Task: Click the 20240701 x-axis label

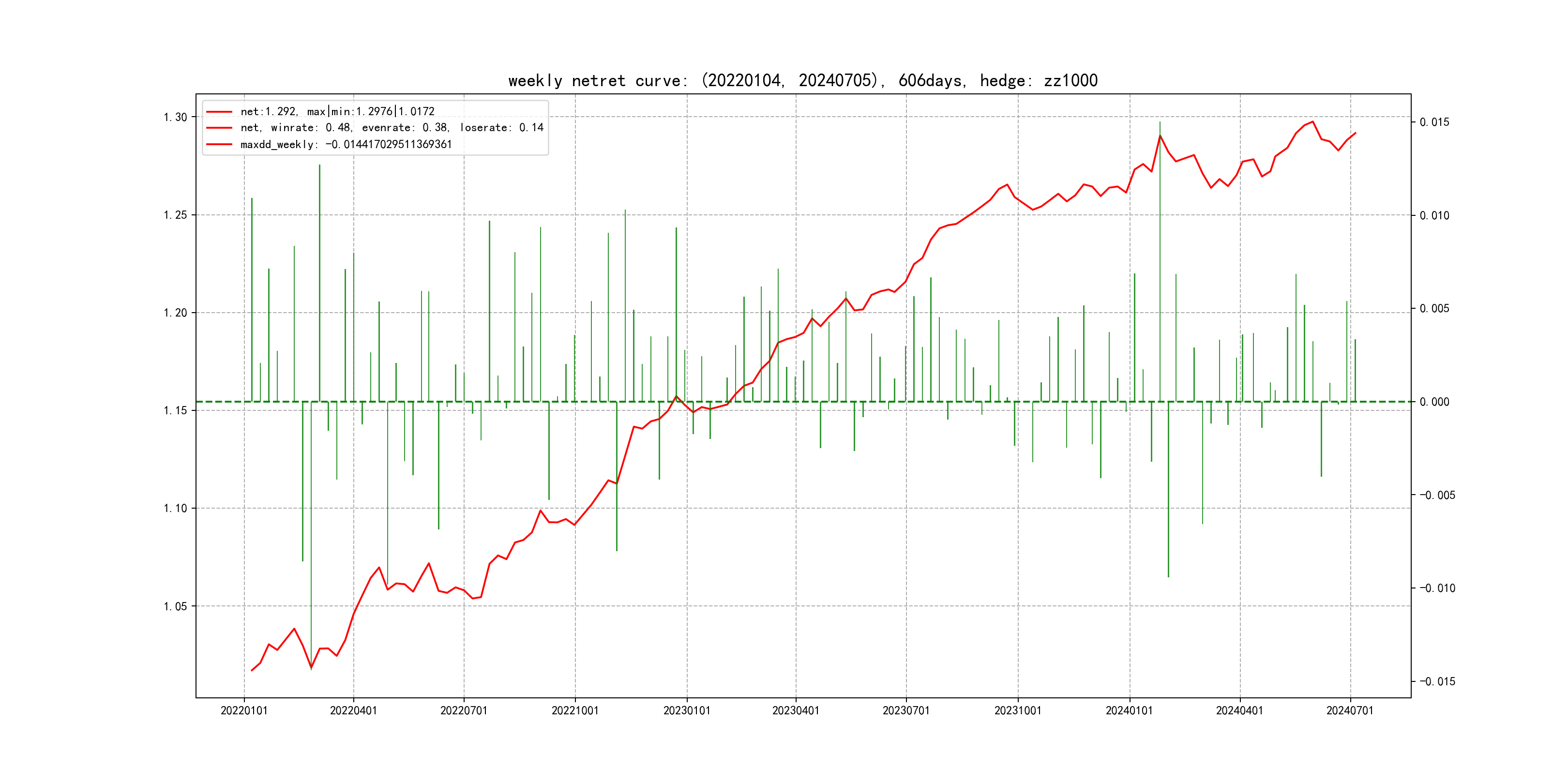Action: click(1350, 710)
